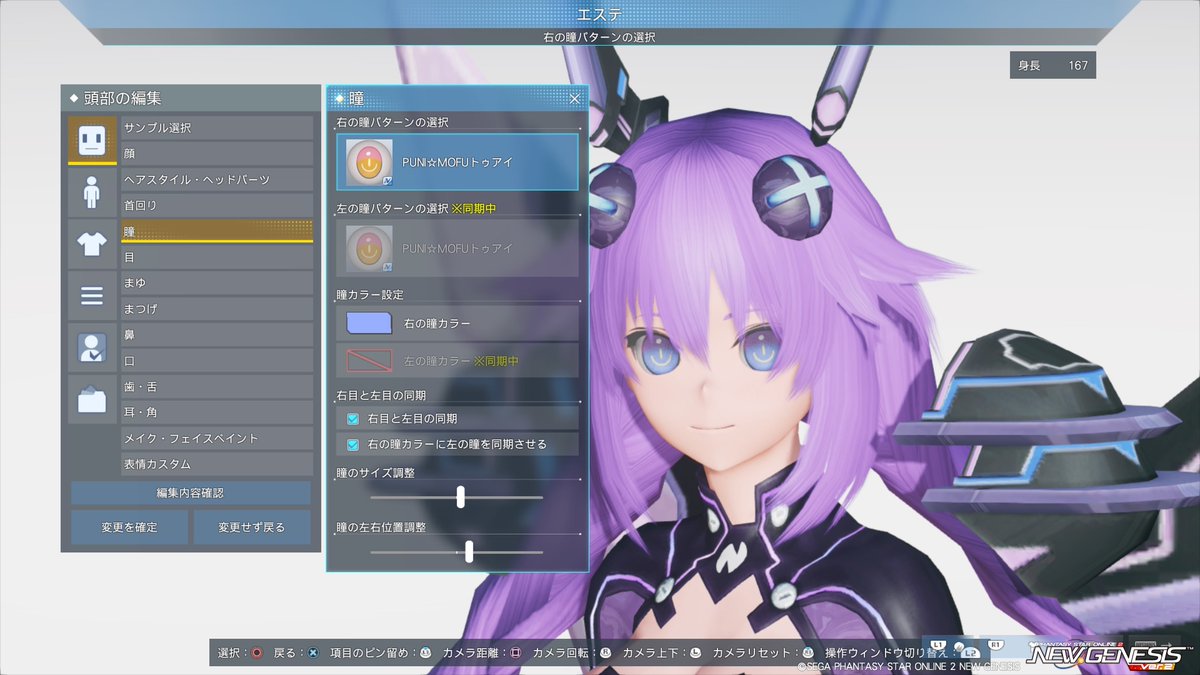
Task: Click the 頭部の編集 panel header
Action: click(190, 98)
